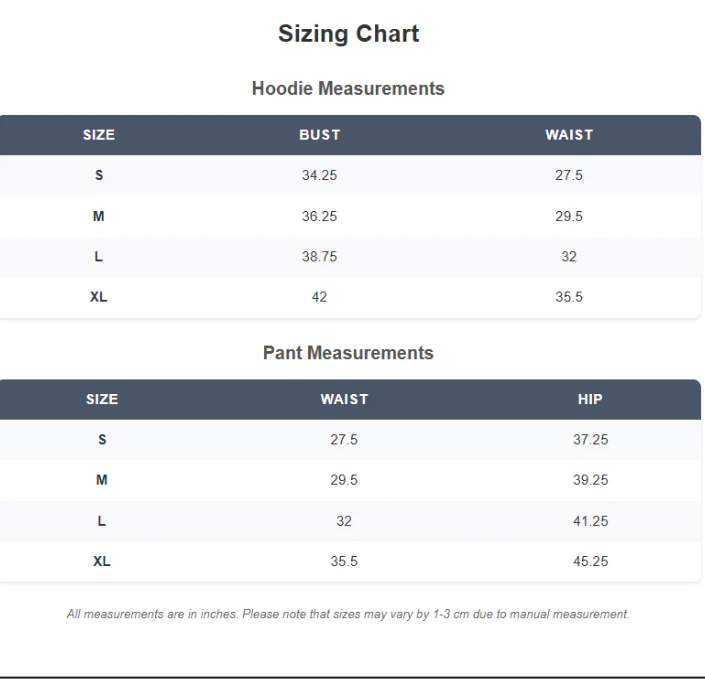This screenshot has height=685, width=705.
Task: Click pant hip value 41.25
Action: click(x=590, y=521)
